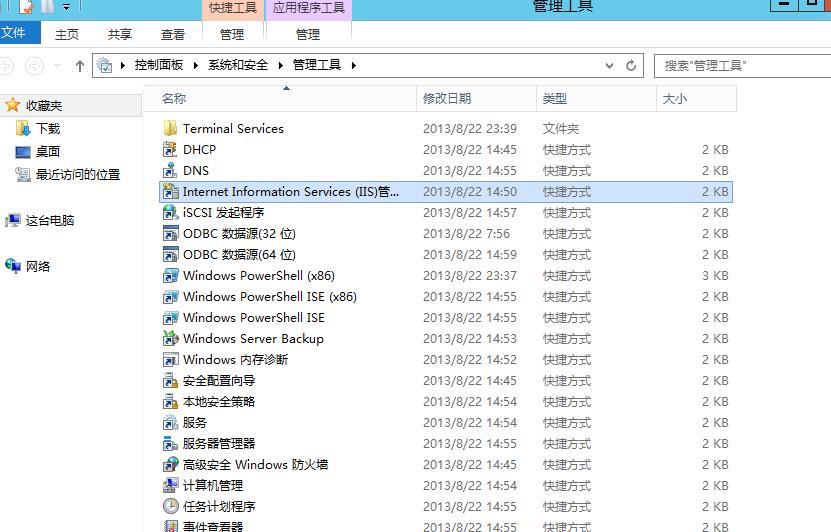Click 系统和安全 in the address breadcrumb
The width and height of the screenshot is (831, 532).
[238, 65]
